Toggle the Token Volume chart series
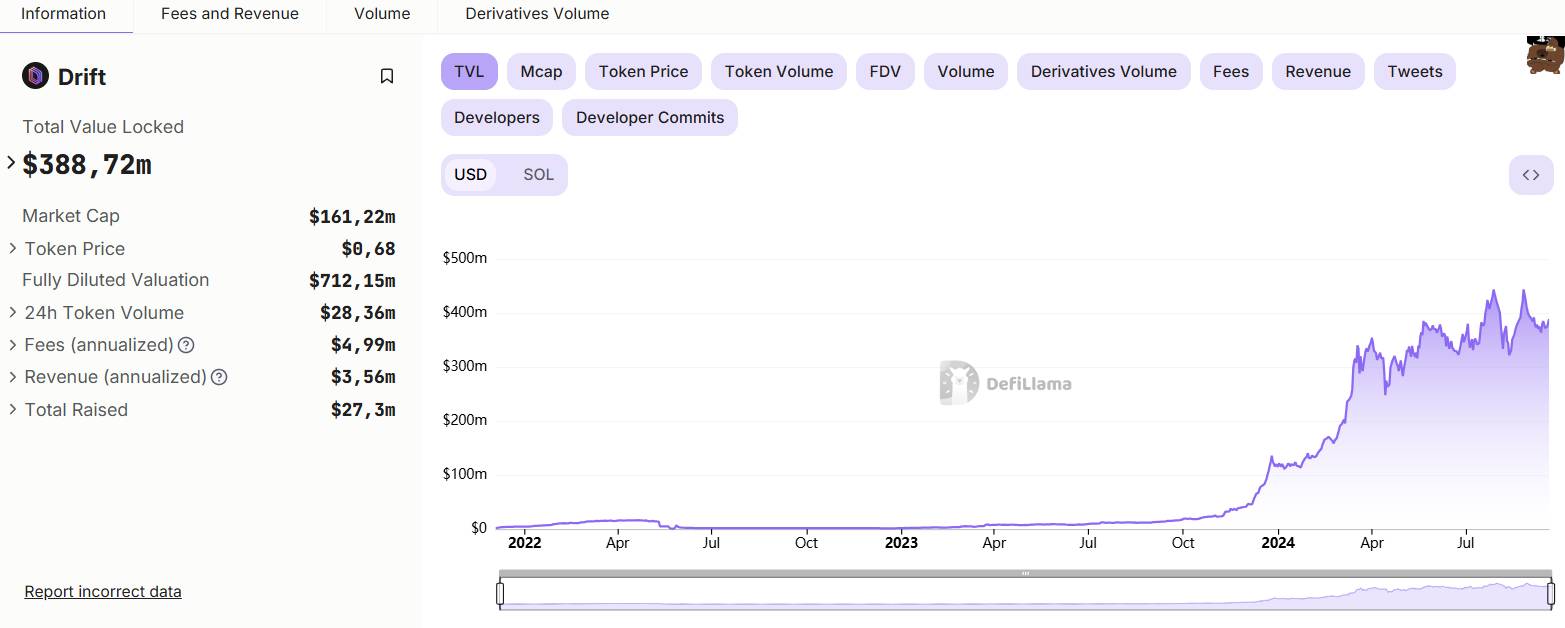 point(779,72)
